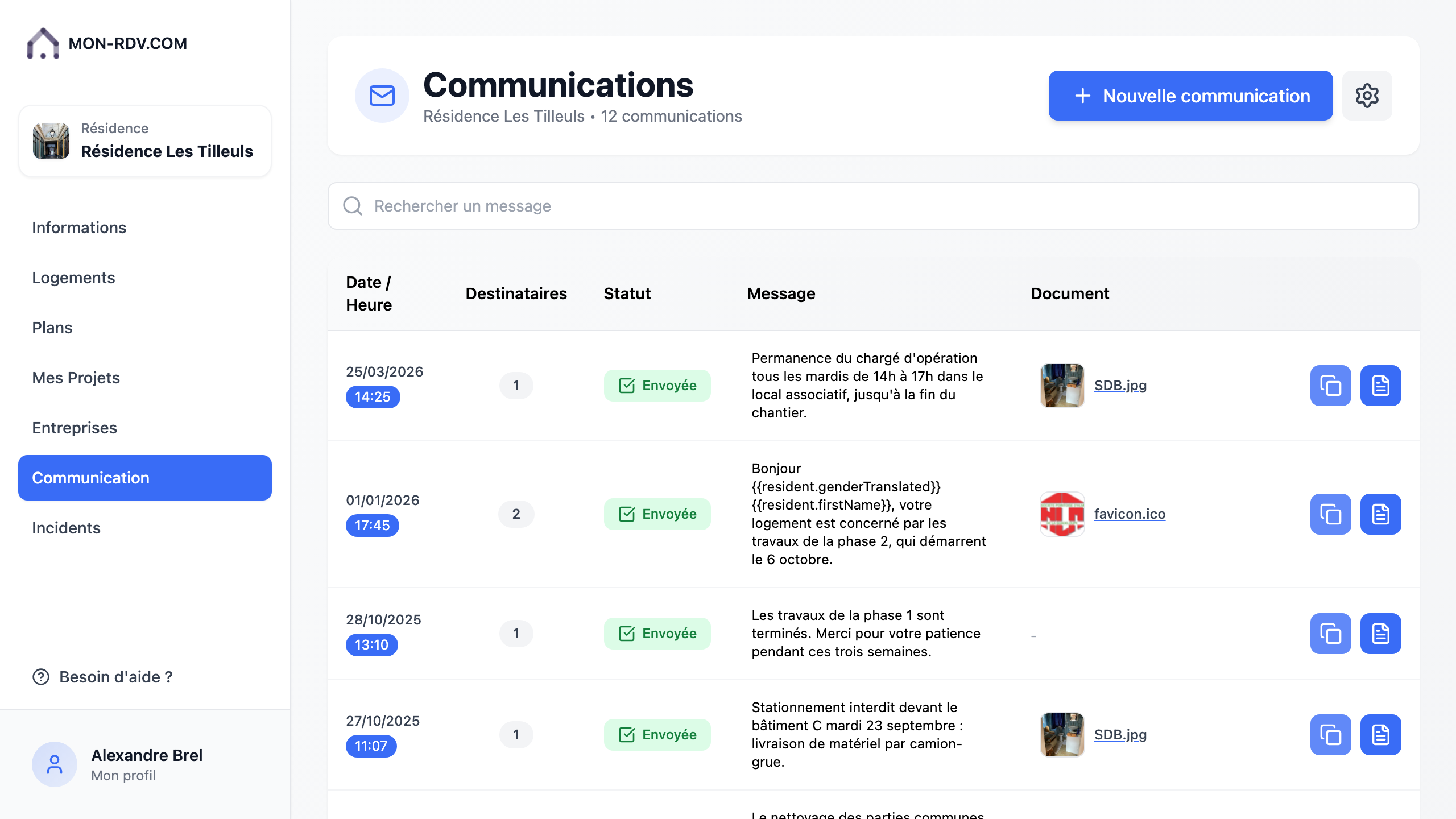Click the MON-RDV.COM house logo
Image resolution: width=1456 pixels, height=819 pixels.
(43, 43)
